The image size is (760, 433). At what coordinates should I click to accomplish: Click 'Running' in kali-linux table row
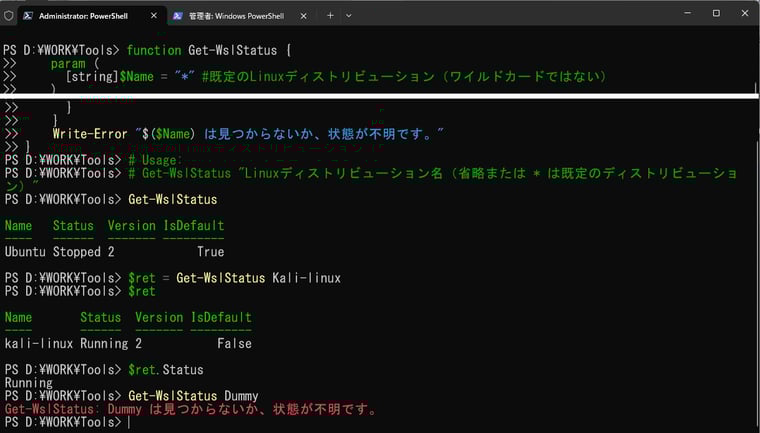[x=104, y=343]
